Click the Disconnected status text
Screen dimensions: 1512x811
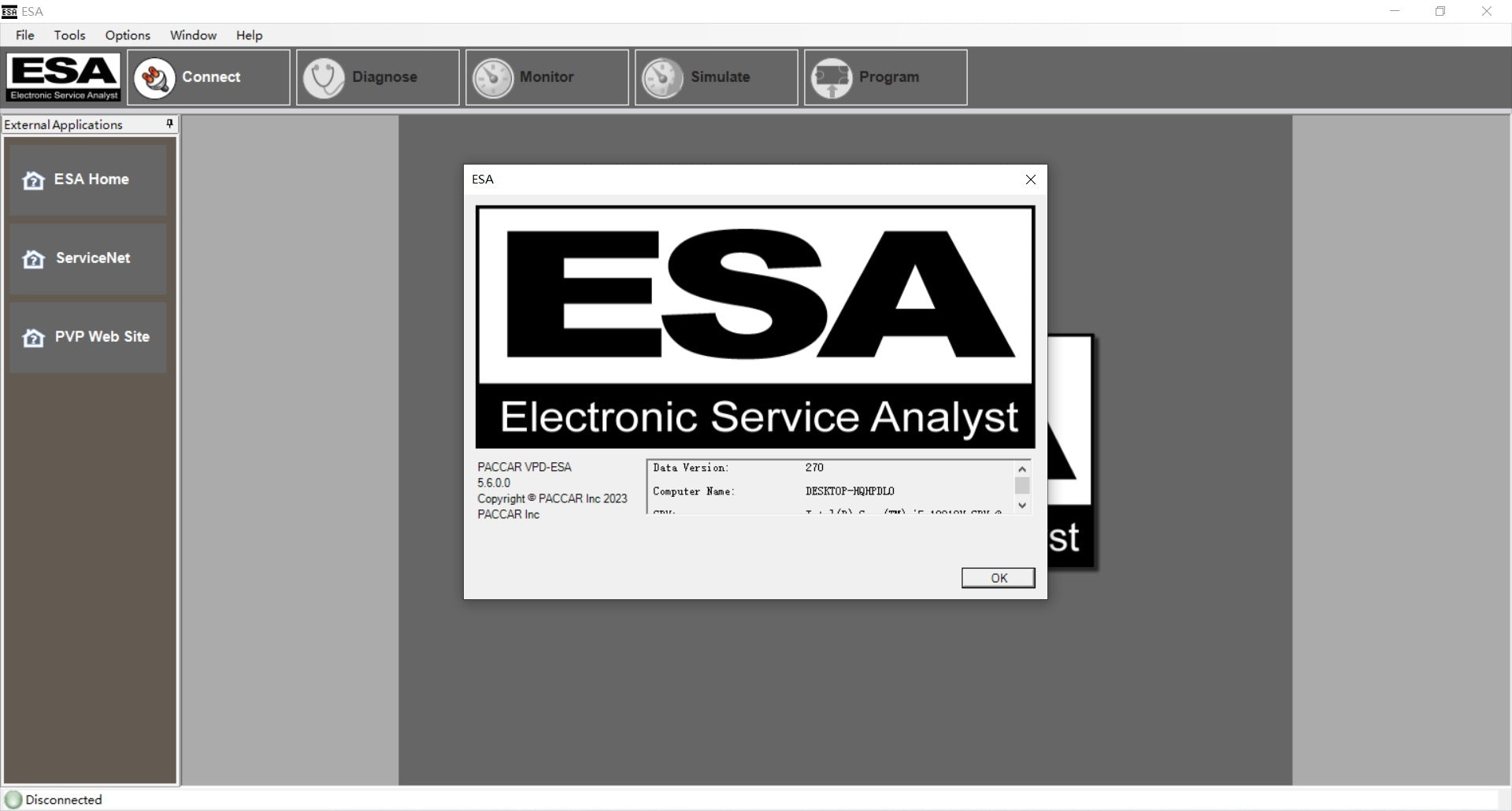pos(64,800)
